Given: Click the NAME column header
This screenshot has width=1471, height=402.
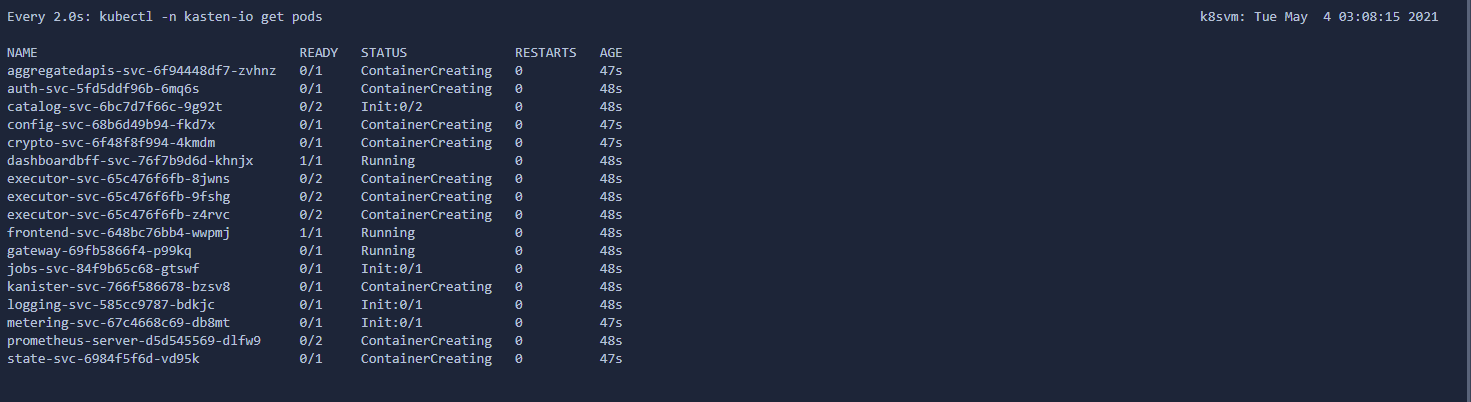Looking at the screenshot, I should pos(22,53).
